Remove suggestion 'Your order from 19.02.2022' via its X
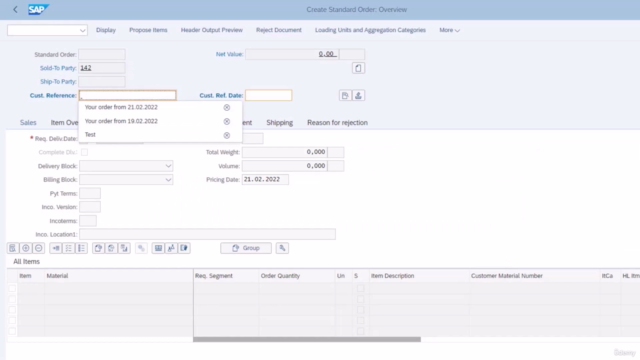 tap(227, 121)
